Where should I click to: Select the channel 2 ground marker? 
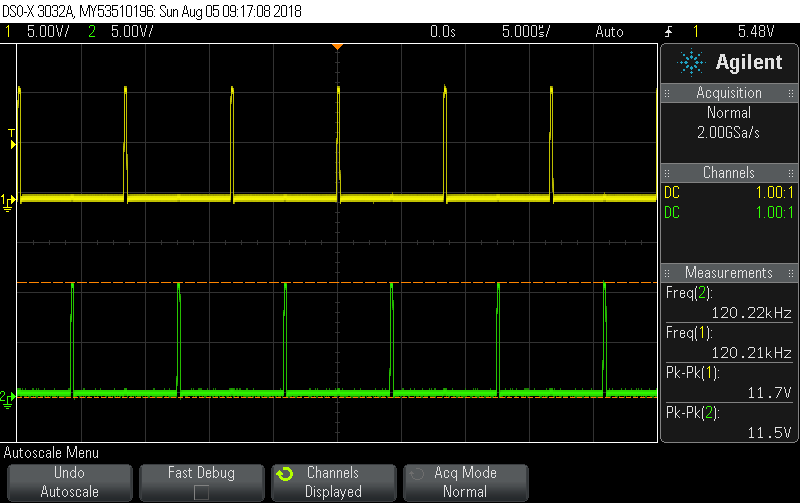pos(7,399)
